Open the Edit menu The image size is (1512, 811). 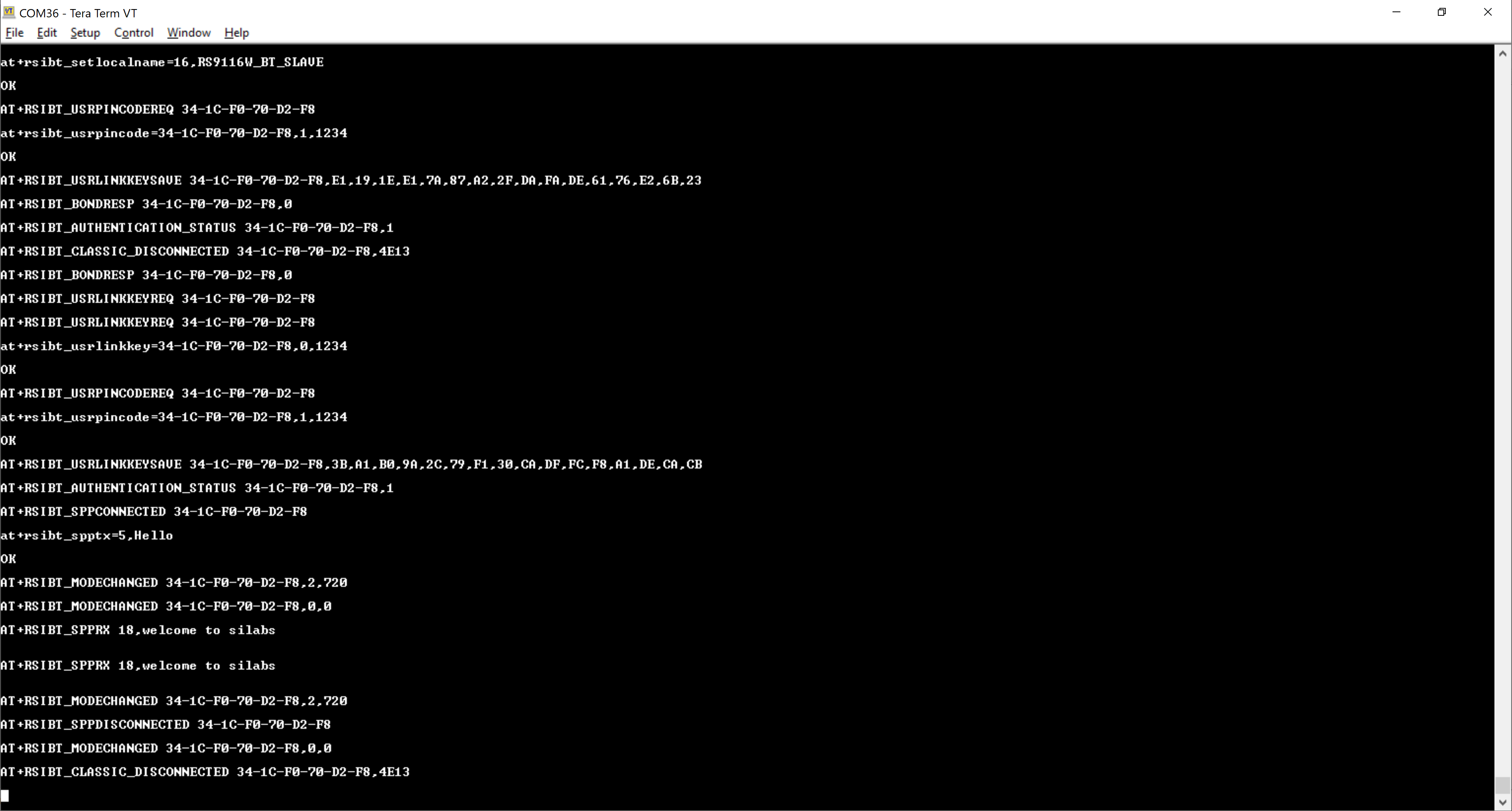[x=47, y=33]
